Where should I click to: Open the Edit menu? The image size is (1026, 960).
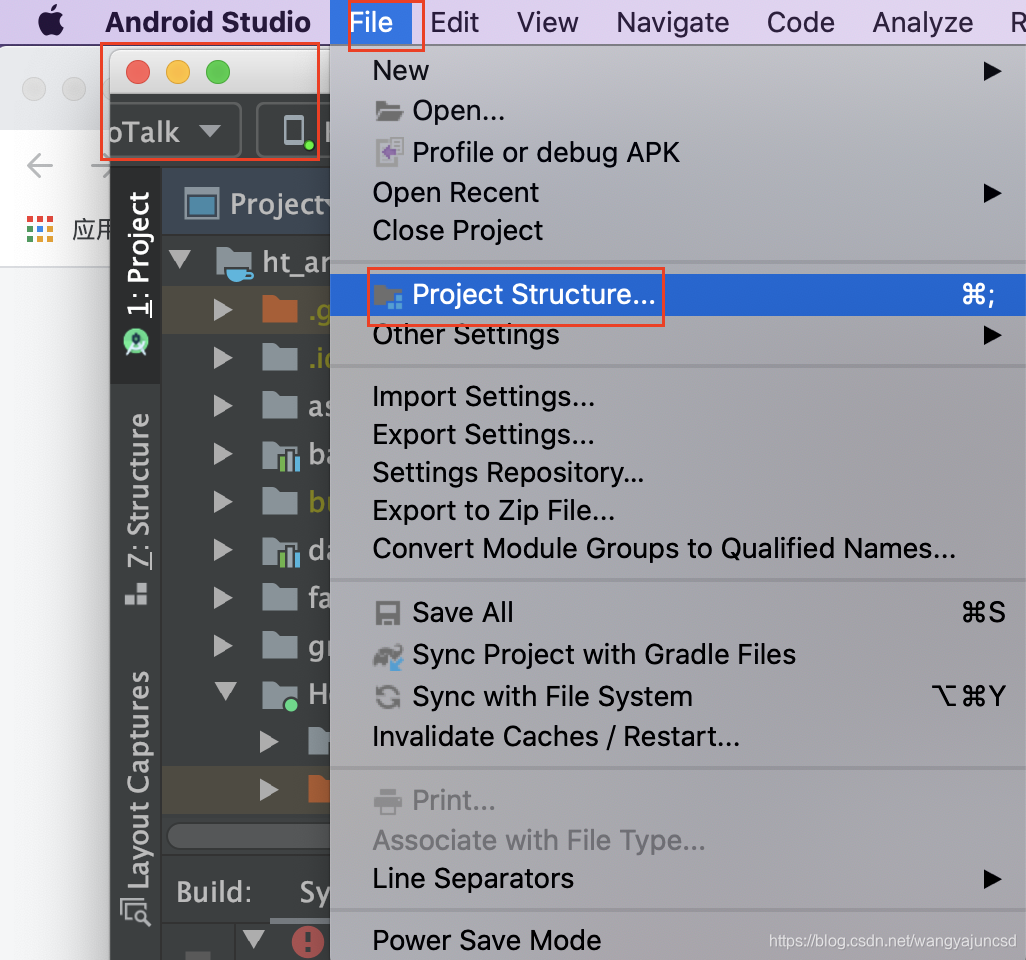454,22
